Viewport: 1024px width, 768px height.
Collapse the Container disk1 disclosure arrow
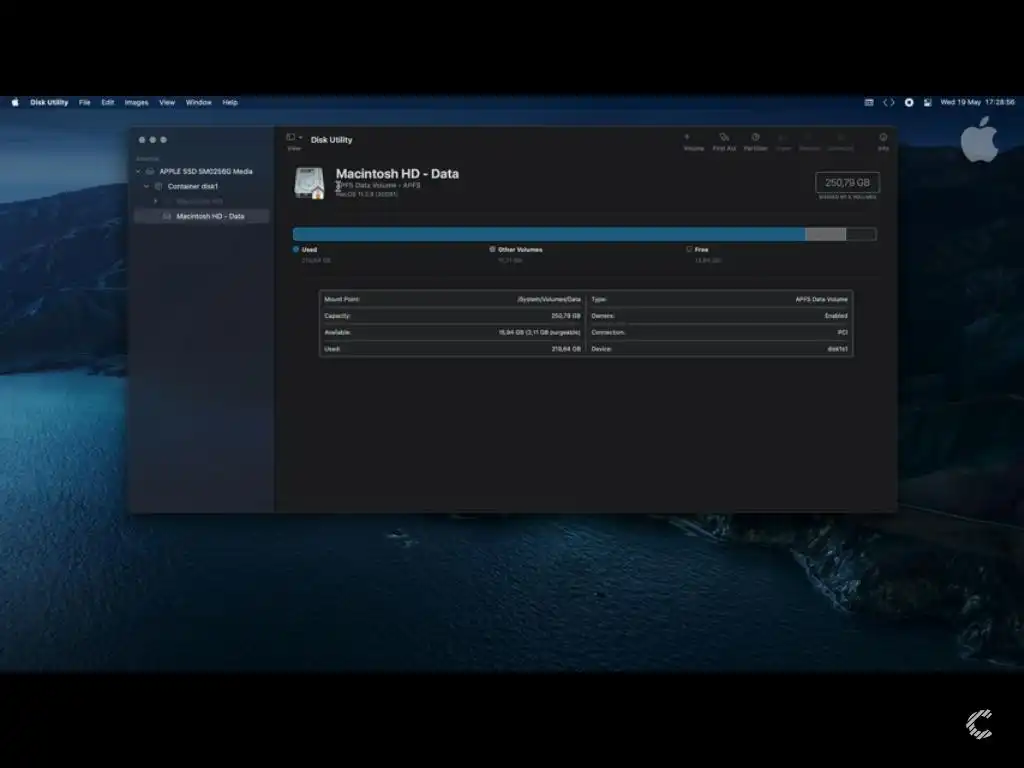[x=147, y=187]
